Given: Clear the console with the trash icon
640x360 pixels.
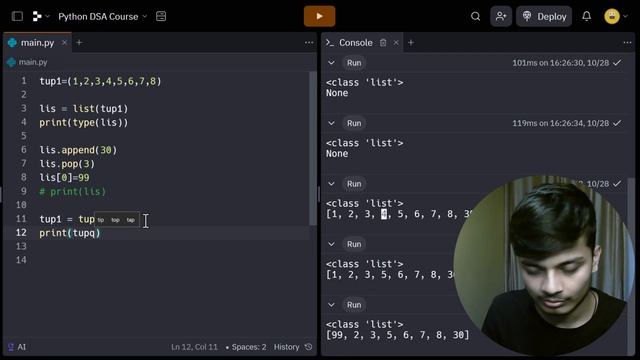Looking at the screenshot, I should [x=383, y=42].
